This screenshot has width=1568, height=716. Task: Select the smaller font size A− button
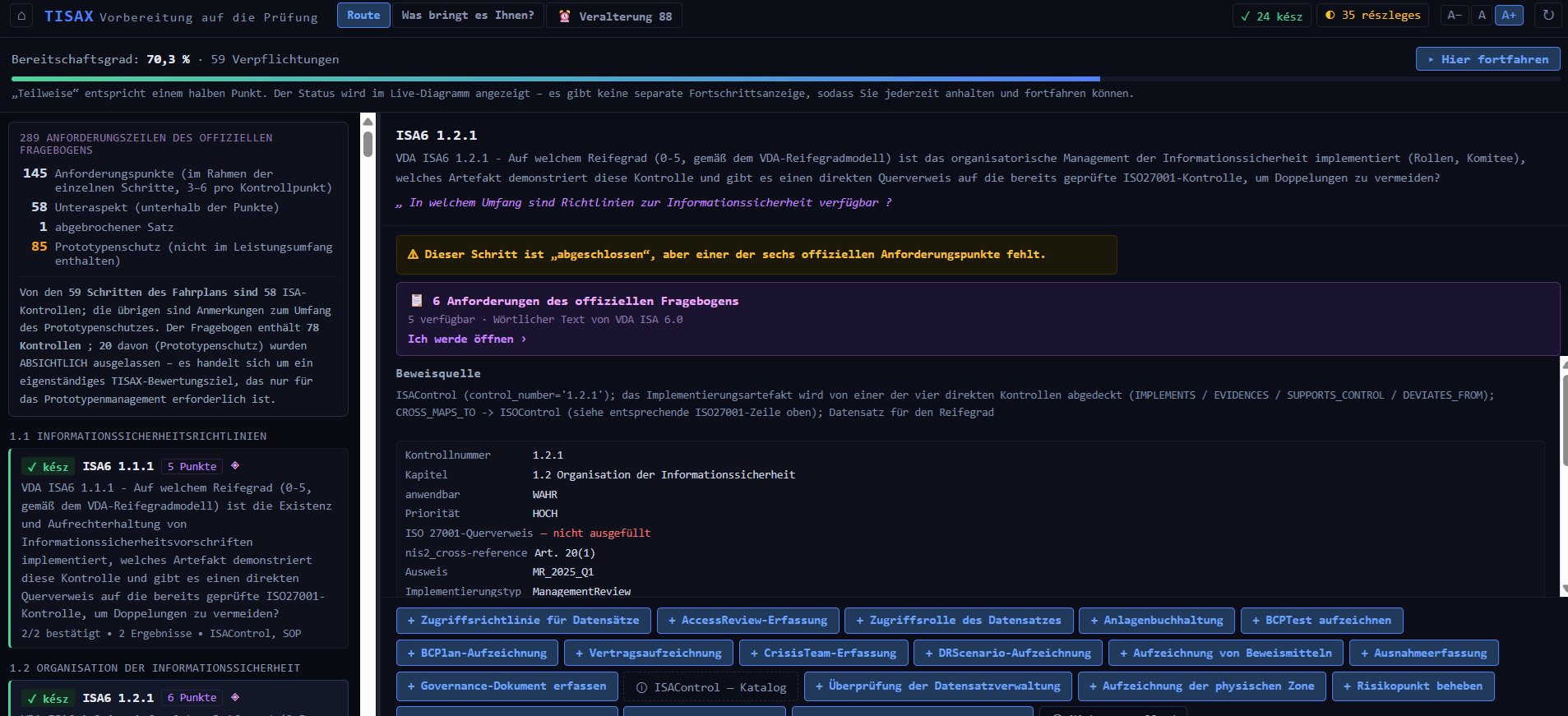[1455, 15]
